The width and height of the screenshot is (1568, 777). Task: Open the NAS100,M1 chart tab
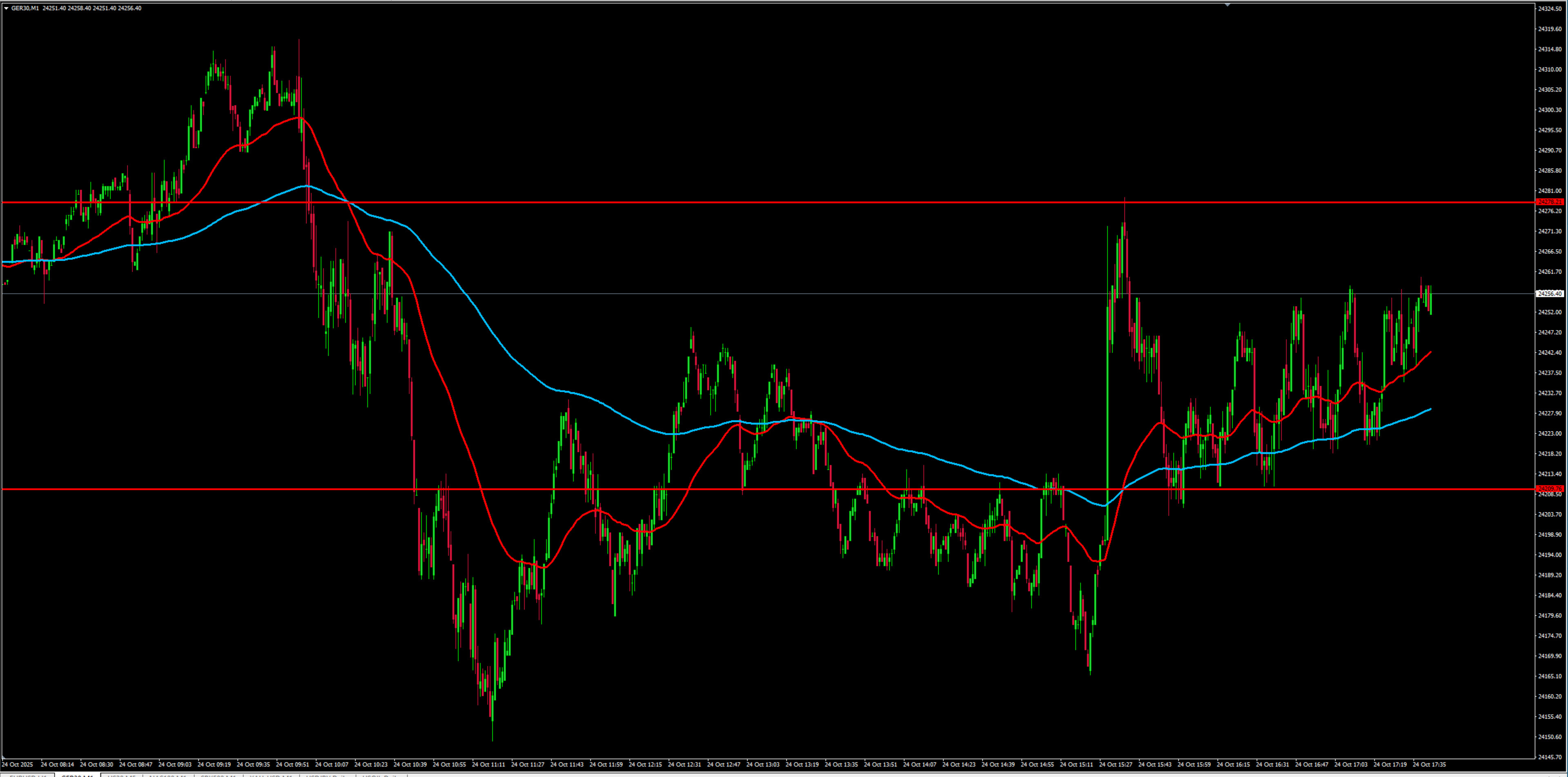click(168, 775)
